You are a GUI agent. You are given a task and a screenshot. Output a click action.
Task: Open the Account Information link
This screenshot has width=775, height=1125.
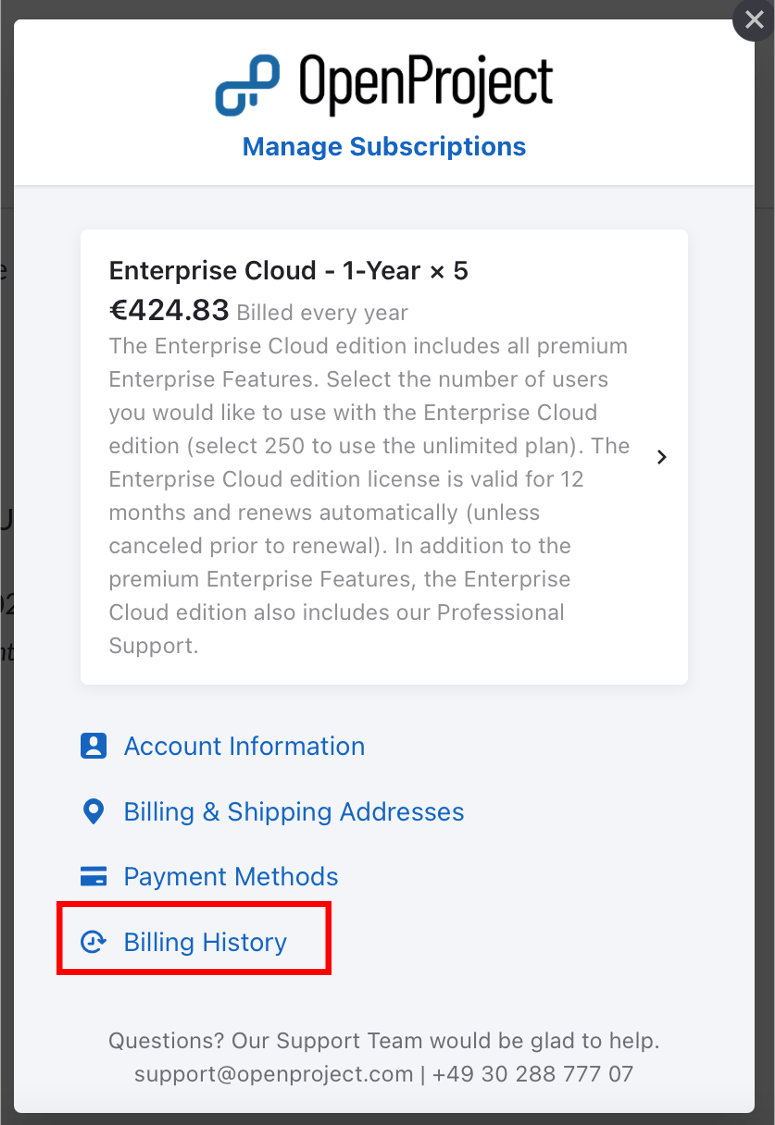[244, 746]
